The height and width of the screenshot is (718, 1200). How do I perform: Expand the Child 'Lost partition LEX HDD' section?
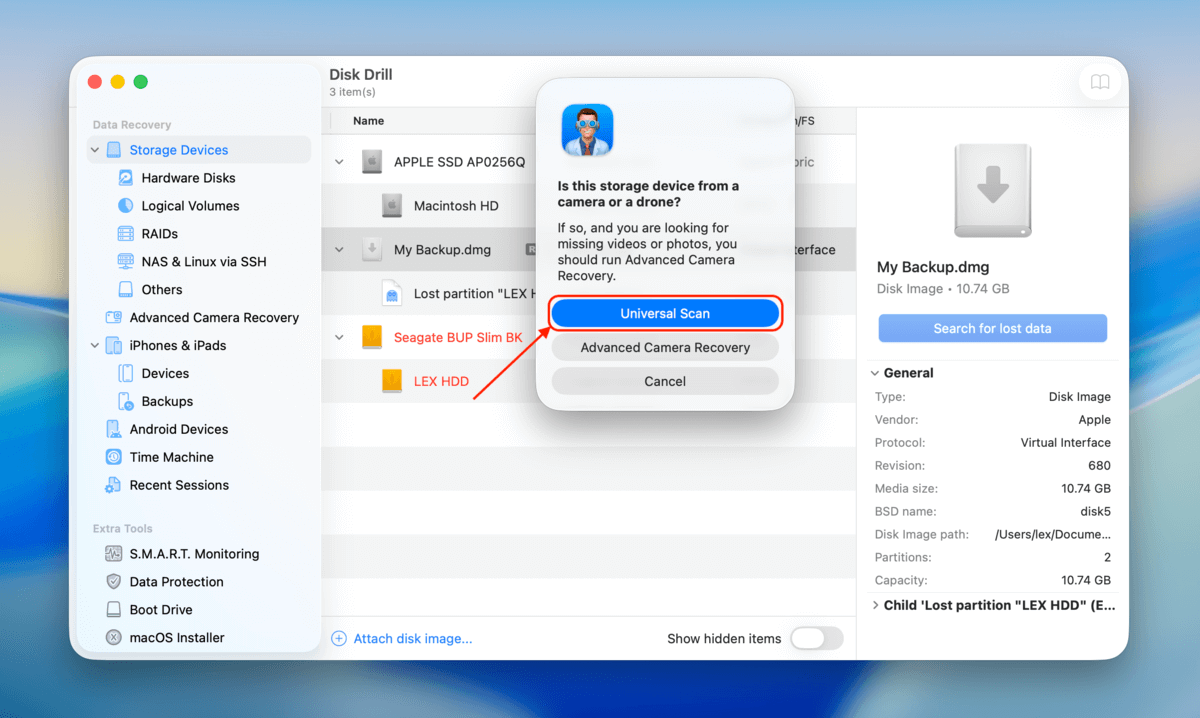click(876, 605)
